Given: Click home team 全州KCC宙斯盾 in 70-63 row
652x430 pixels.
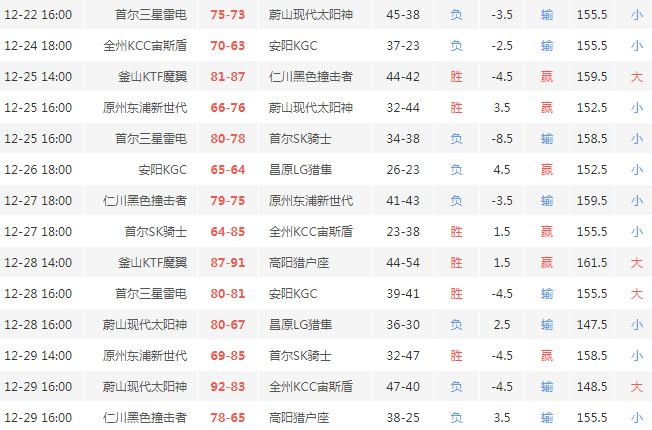Looking at the screenshot, I should [145, 46].
